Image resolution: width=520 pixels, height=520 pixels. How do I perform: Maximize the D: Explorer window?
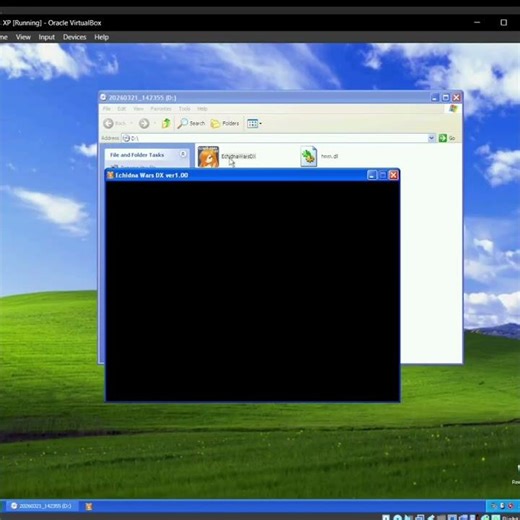click(446, 98)
